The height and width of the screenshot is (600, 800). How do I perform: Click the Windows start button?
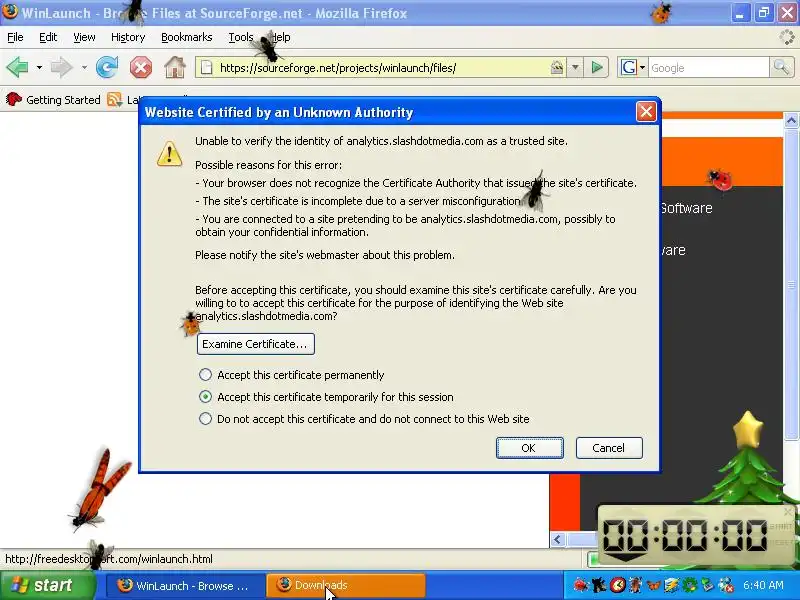47,585
